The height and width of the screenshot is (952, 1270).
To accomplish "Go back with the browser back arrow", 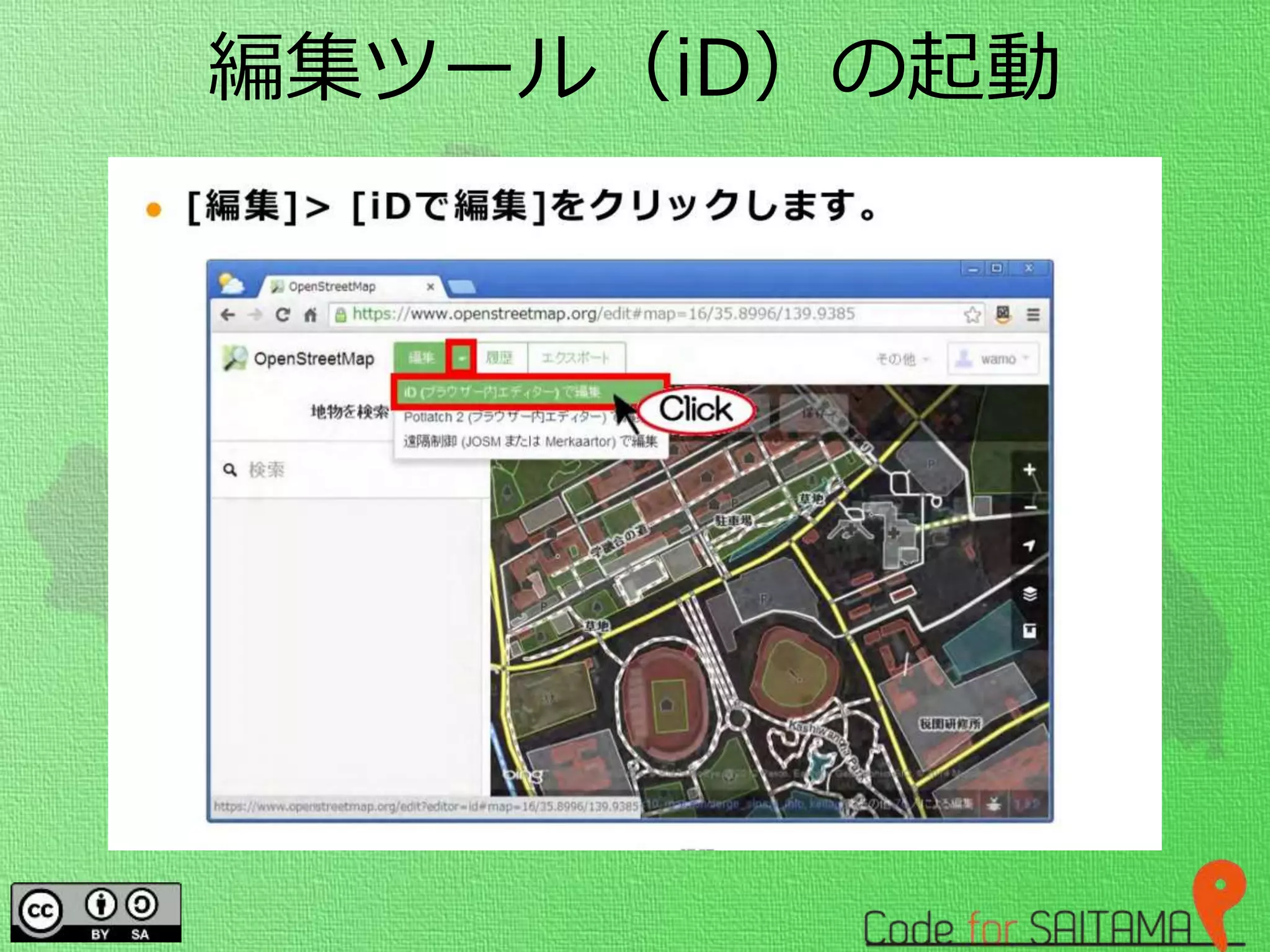I will pyautogui.click(x=228, y=315).
